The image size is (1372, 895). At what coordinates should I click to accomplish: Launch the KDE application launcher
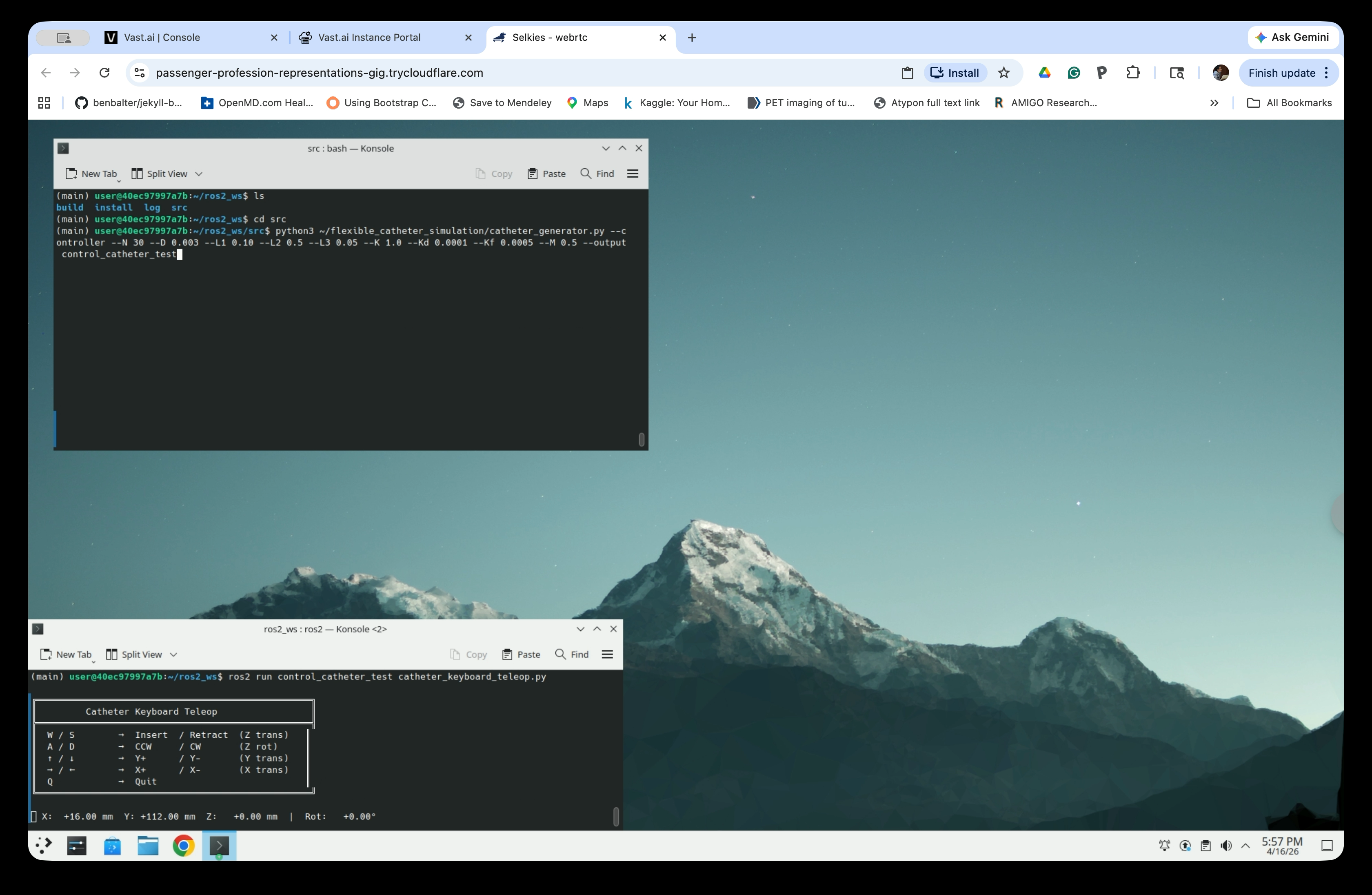pos(43,846)
